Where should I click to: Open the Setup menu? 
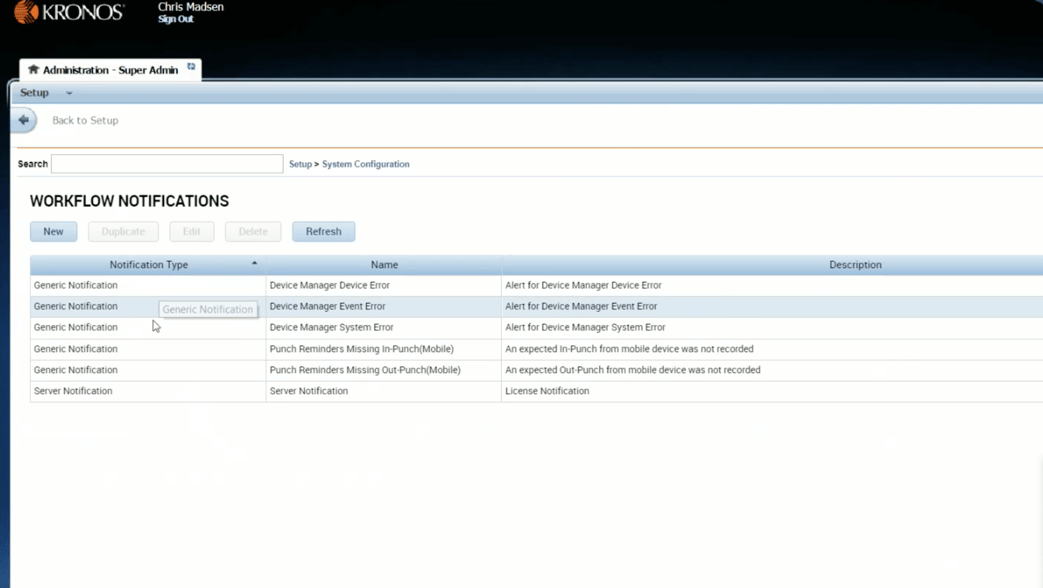point(33,92)
